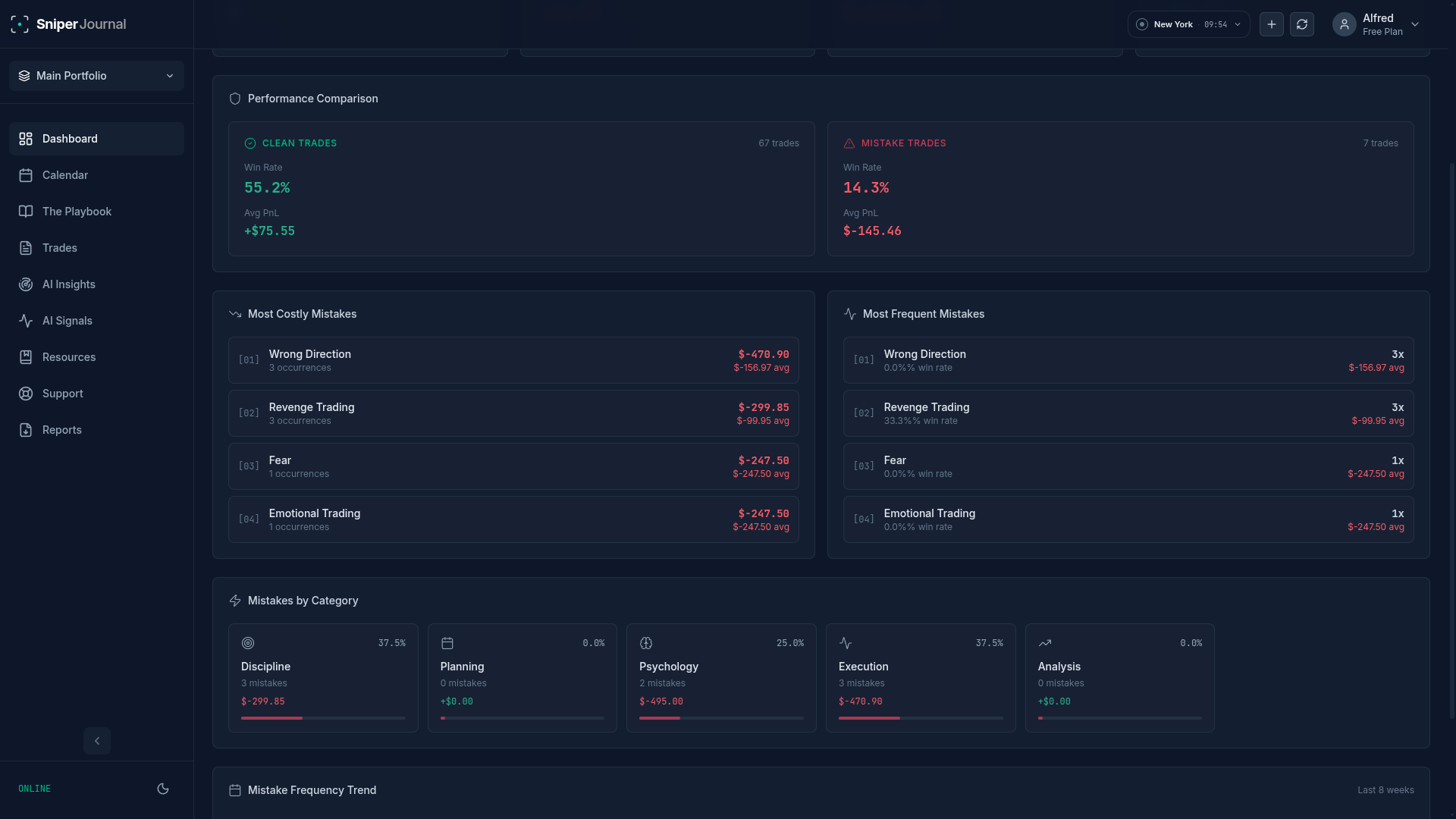The height and width of the screenshot is (819, 1456).
Task: Click the Mistakes by Category lightning icon
Action: (x=235, y=601)
